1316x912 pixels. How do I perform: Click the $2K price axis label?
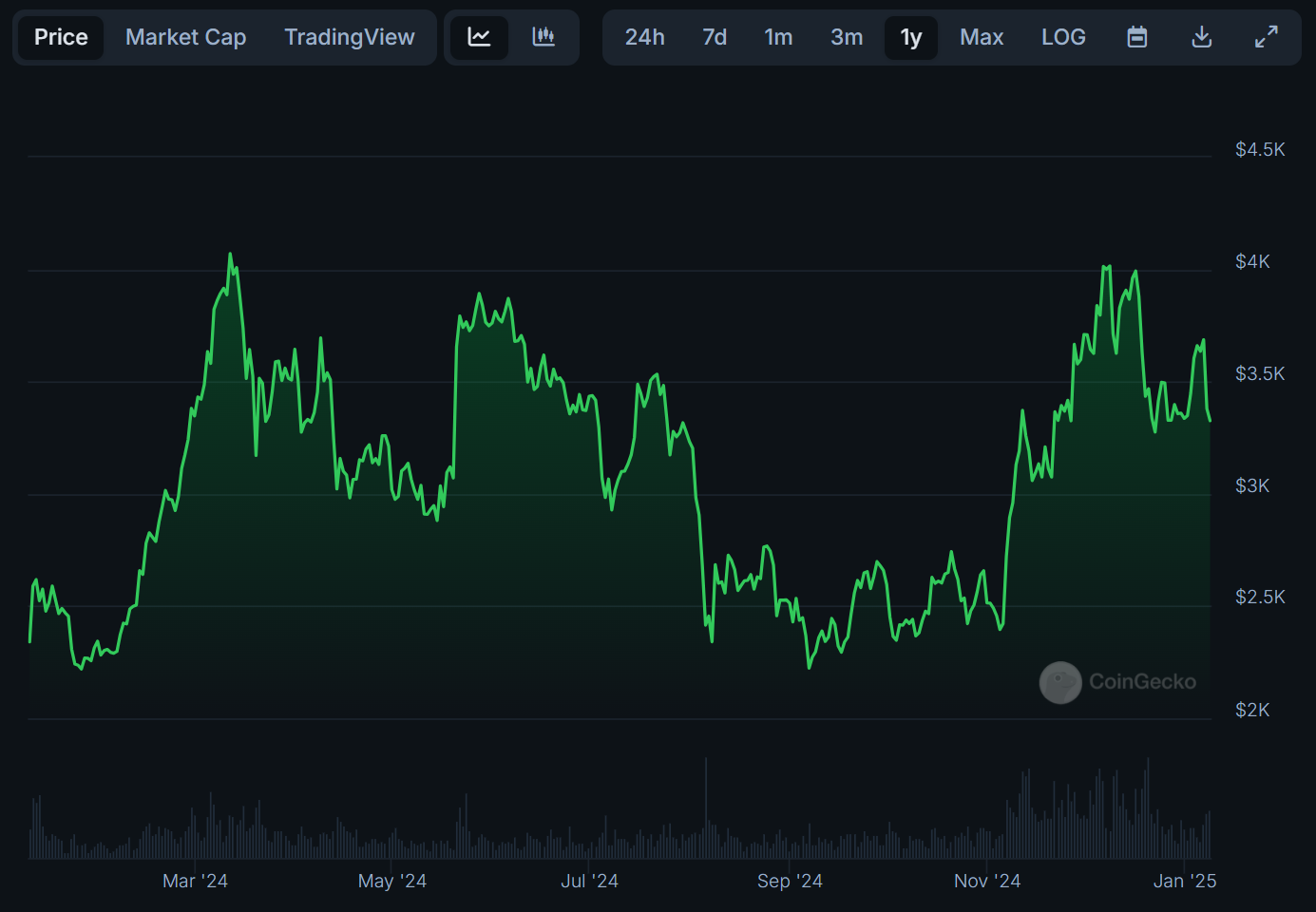point(1252,710)
